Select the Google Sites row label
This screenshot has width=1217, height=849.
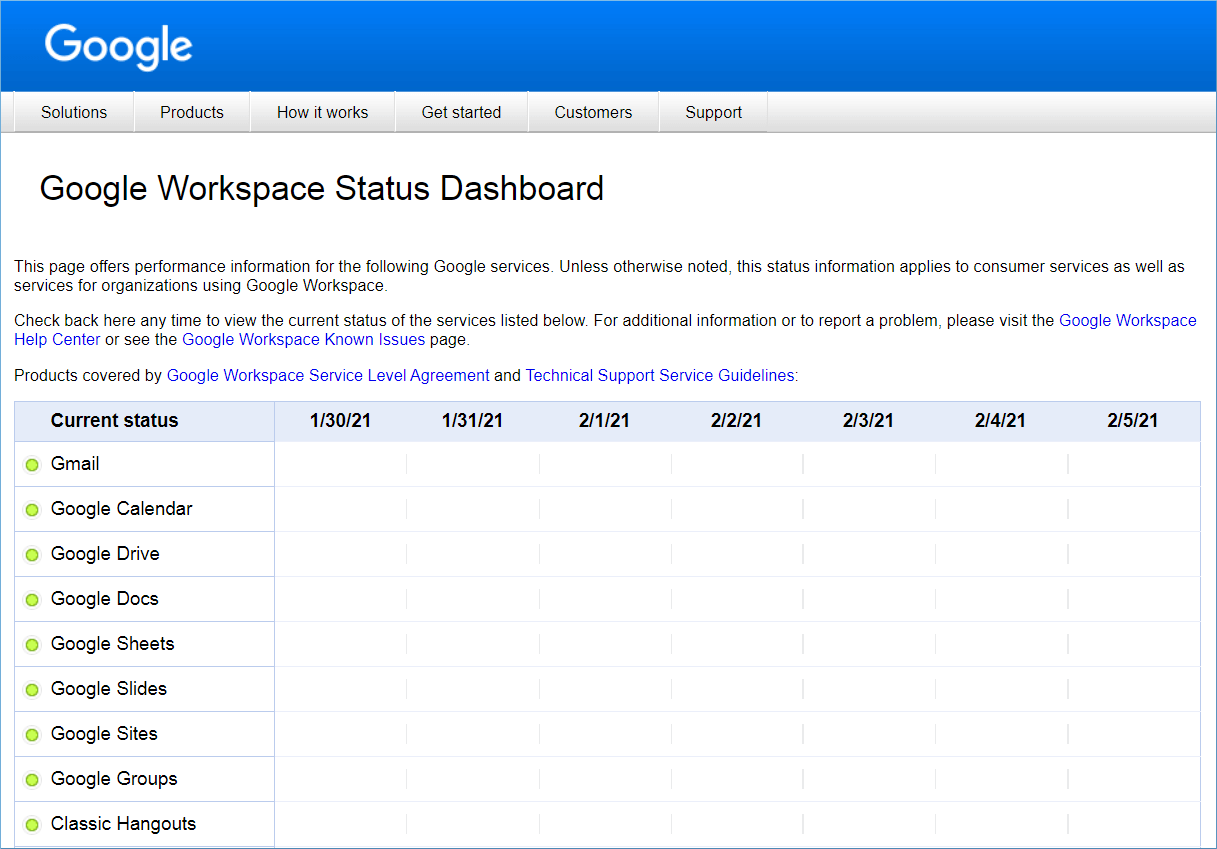pos(104,734)
